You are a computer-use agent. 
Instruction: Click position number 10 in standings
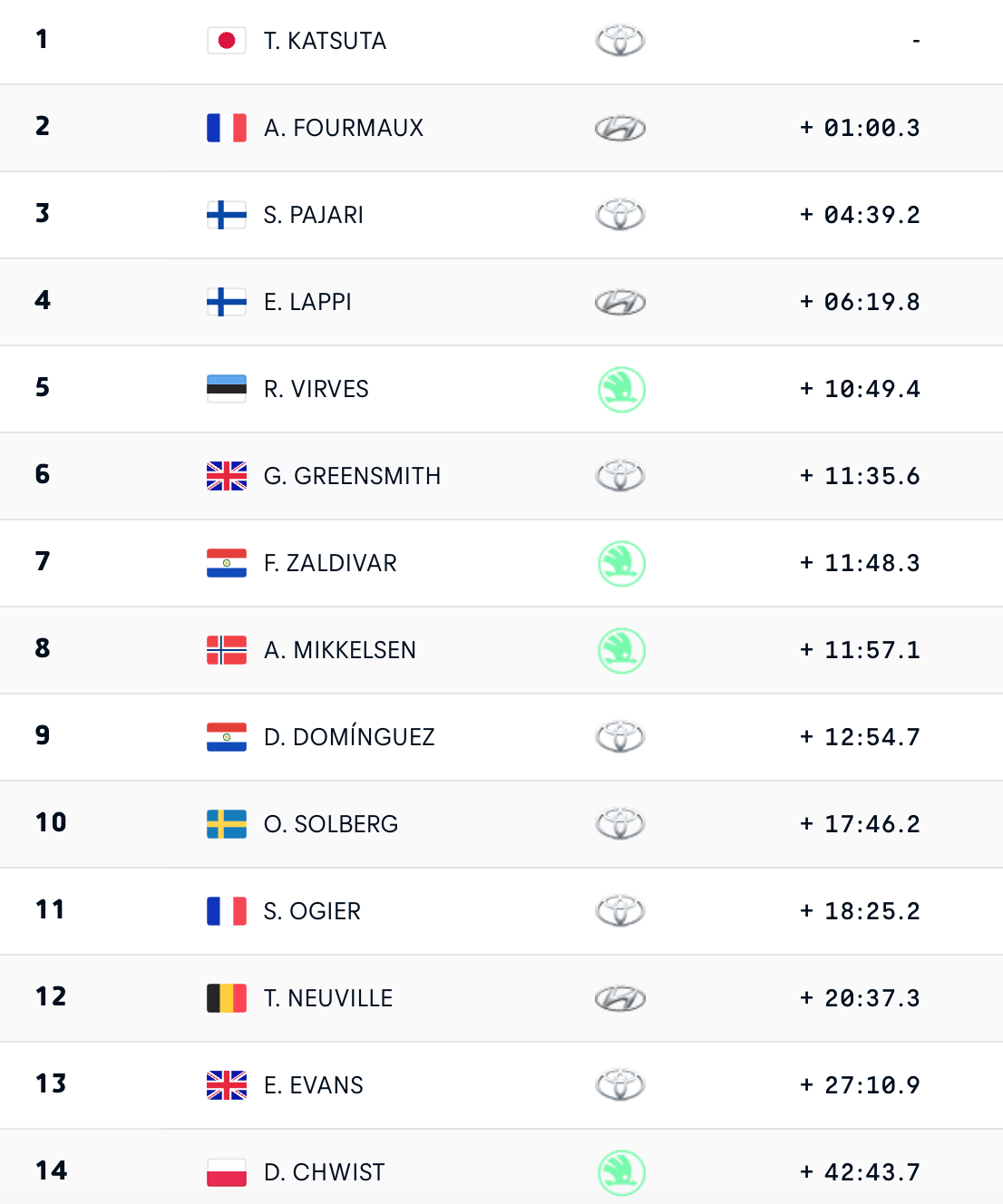pyautogui.click(x=51, y=822)
